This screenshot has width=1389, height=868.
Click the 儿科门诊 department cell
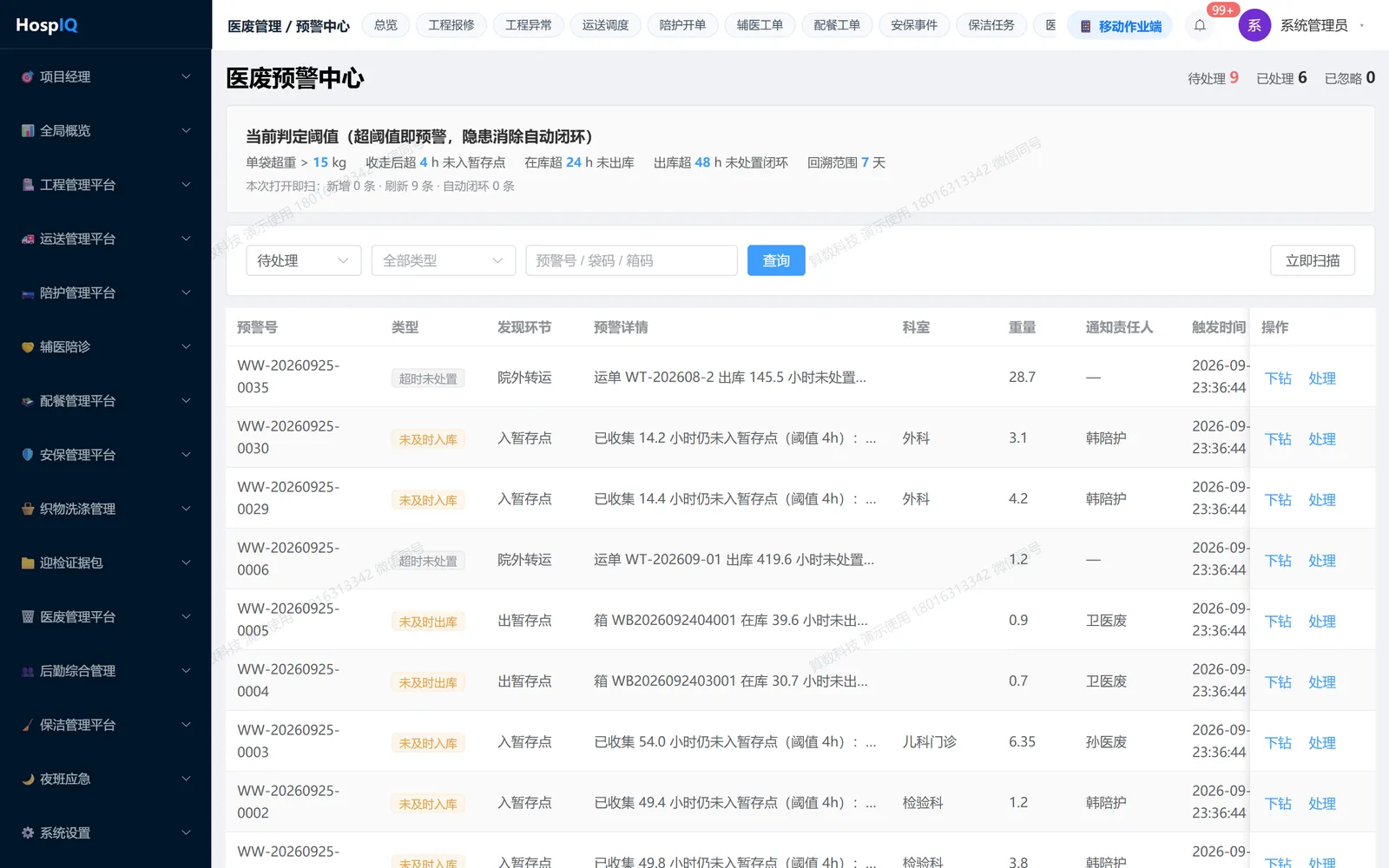(930, 742)
